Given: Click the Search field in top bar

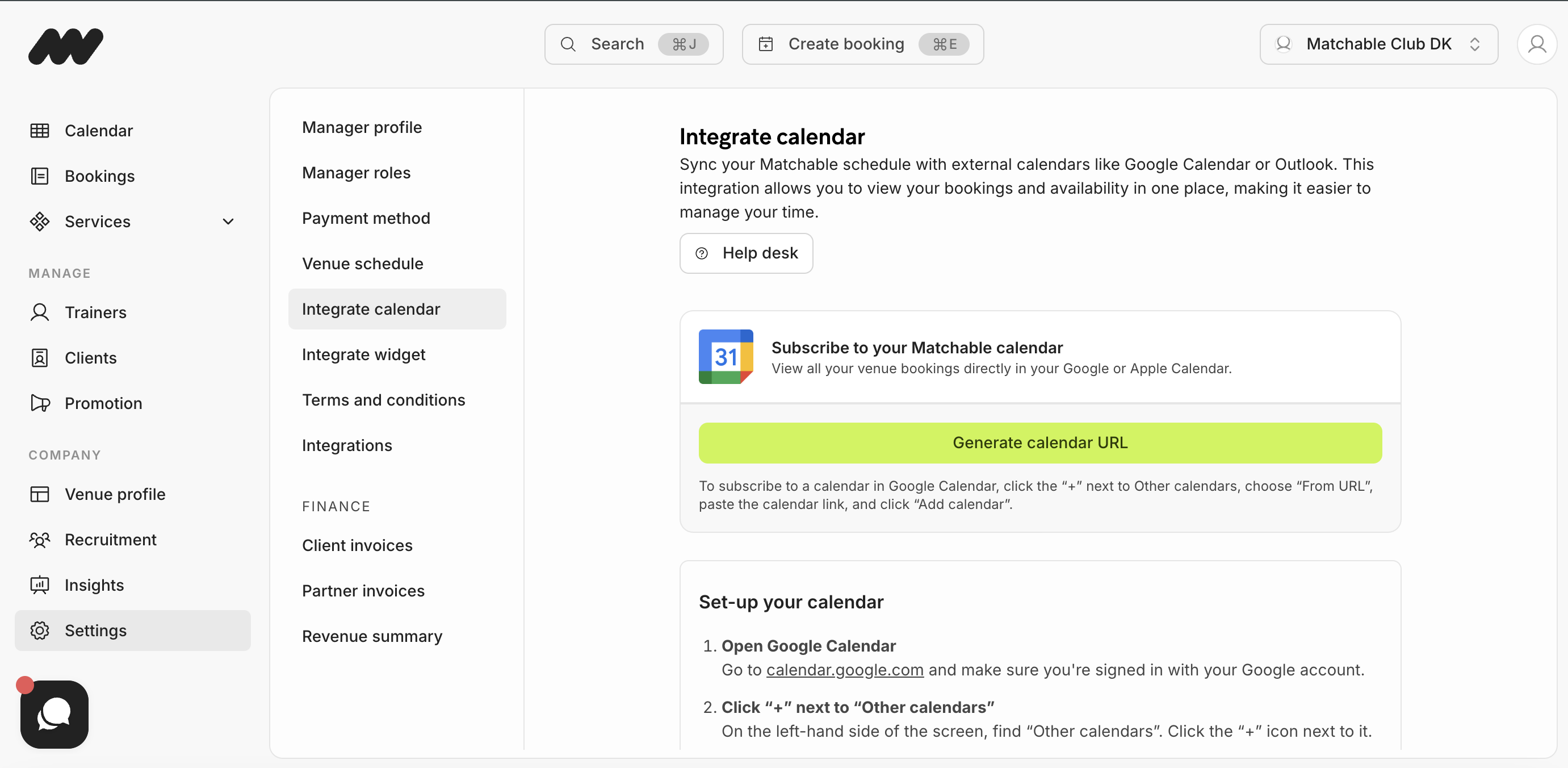Looking at the screenshot, I should click(633, 44).
